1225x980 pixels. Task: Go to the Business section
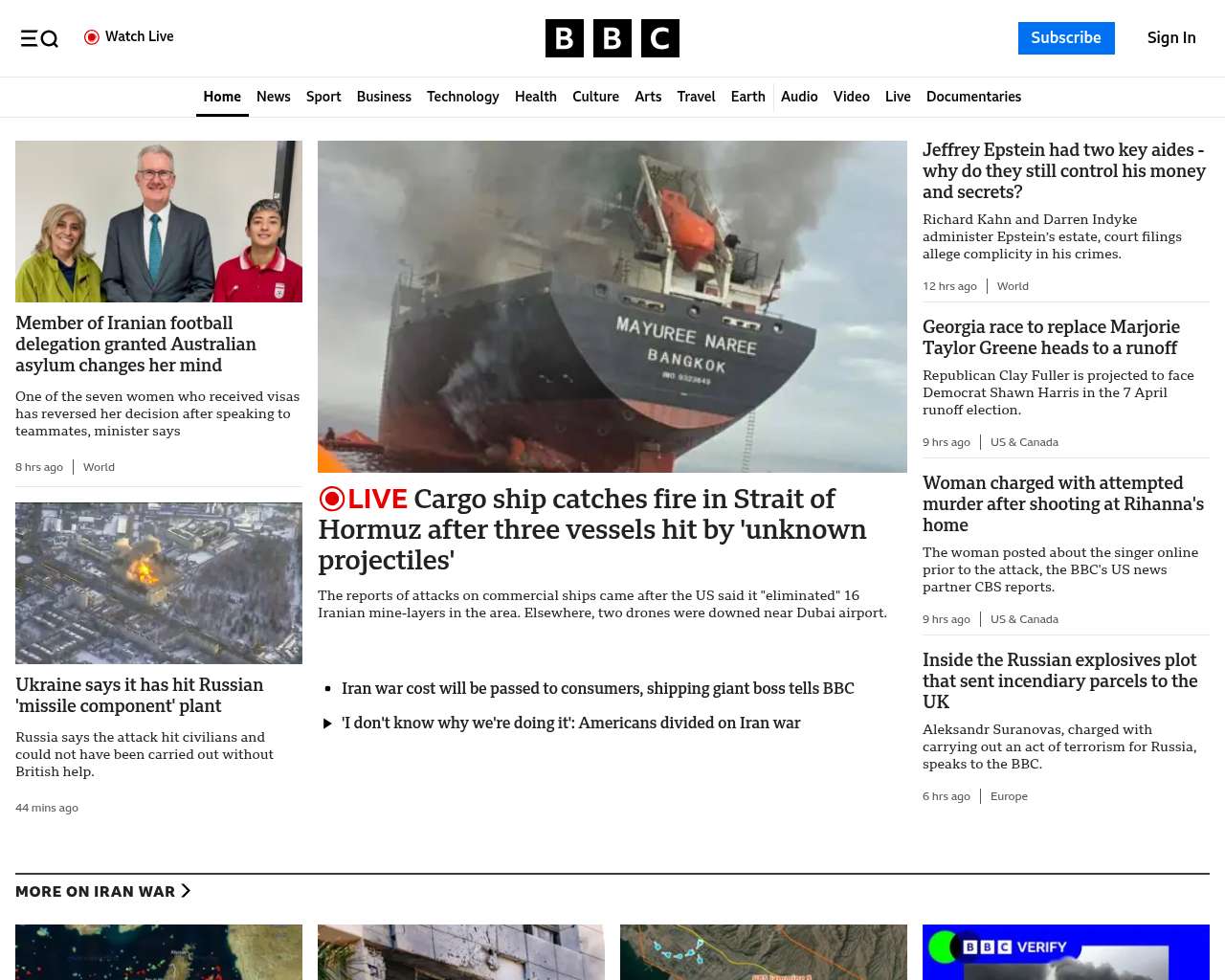(x=384, y=97)
